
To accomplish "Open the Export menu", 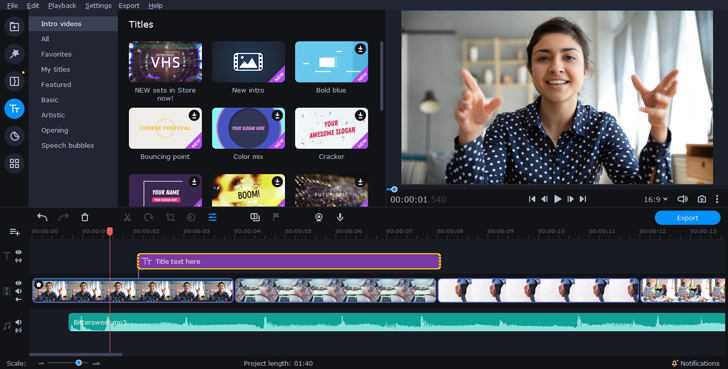I will click(129, 6).
